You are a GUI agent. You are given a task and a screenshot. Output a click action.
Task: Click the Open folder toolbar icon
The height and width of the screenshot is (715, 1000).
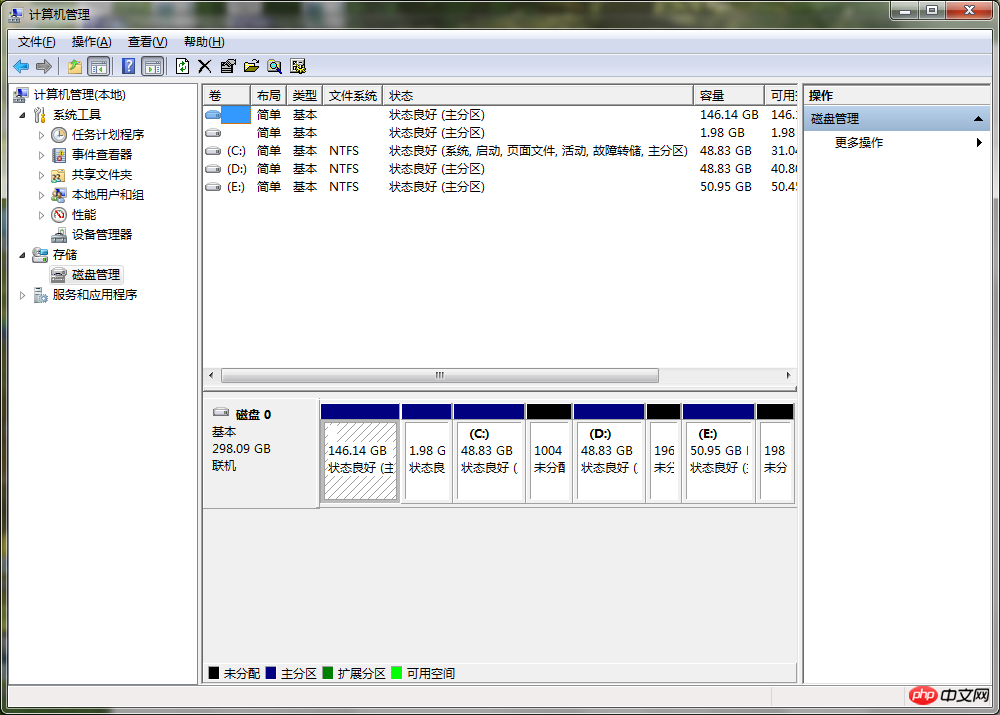click(251, 66)
